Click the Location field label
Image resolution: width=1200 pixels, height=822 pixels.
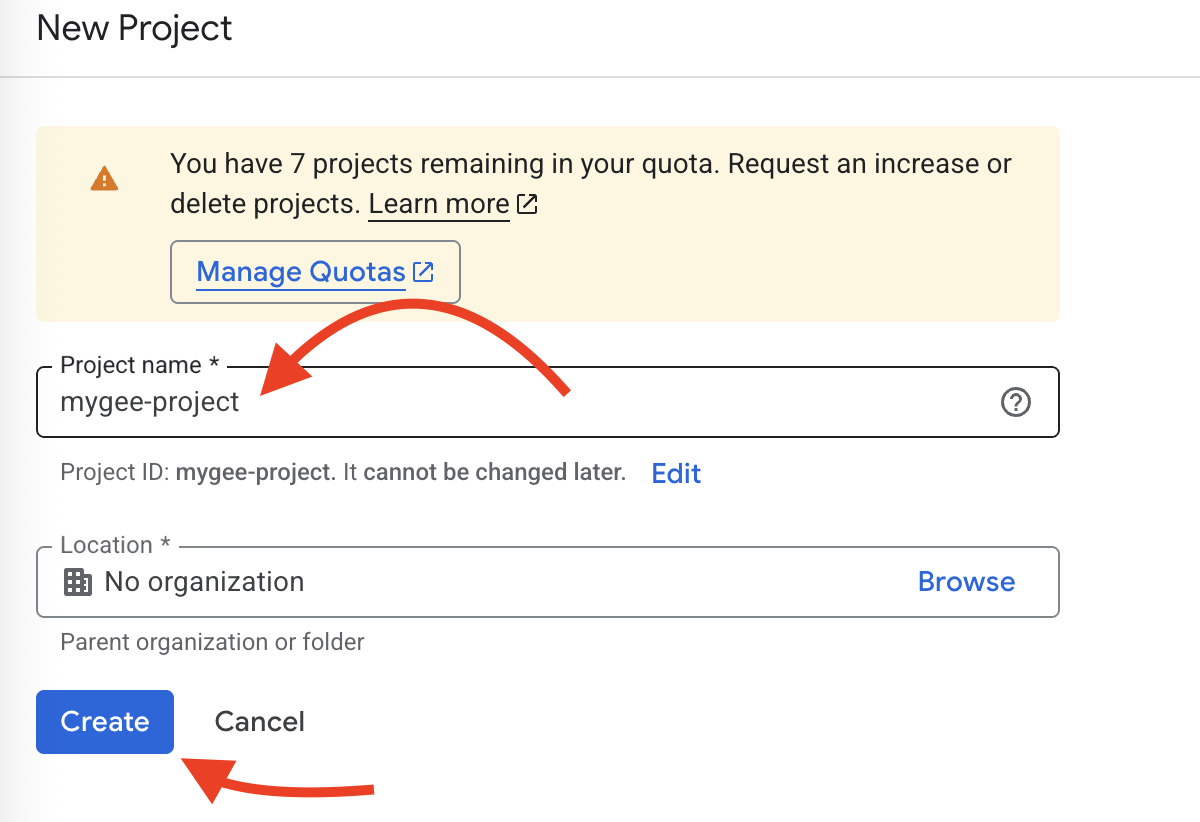(x=115, y=545)
